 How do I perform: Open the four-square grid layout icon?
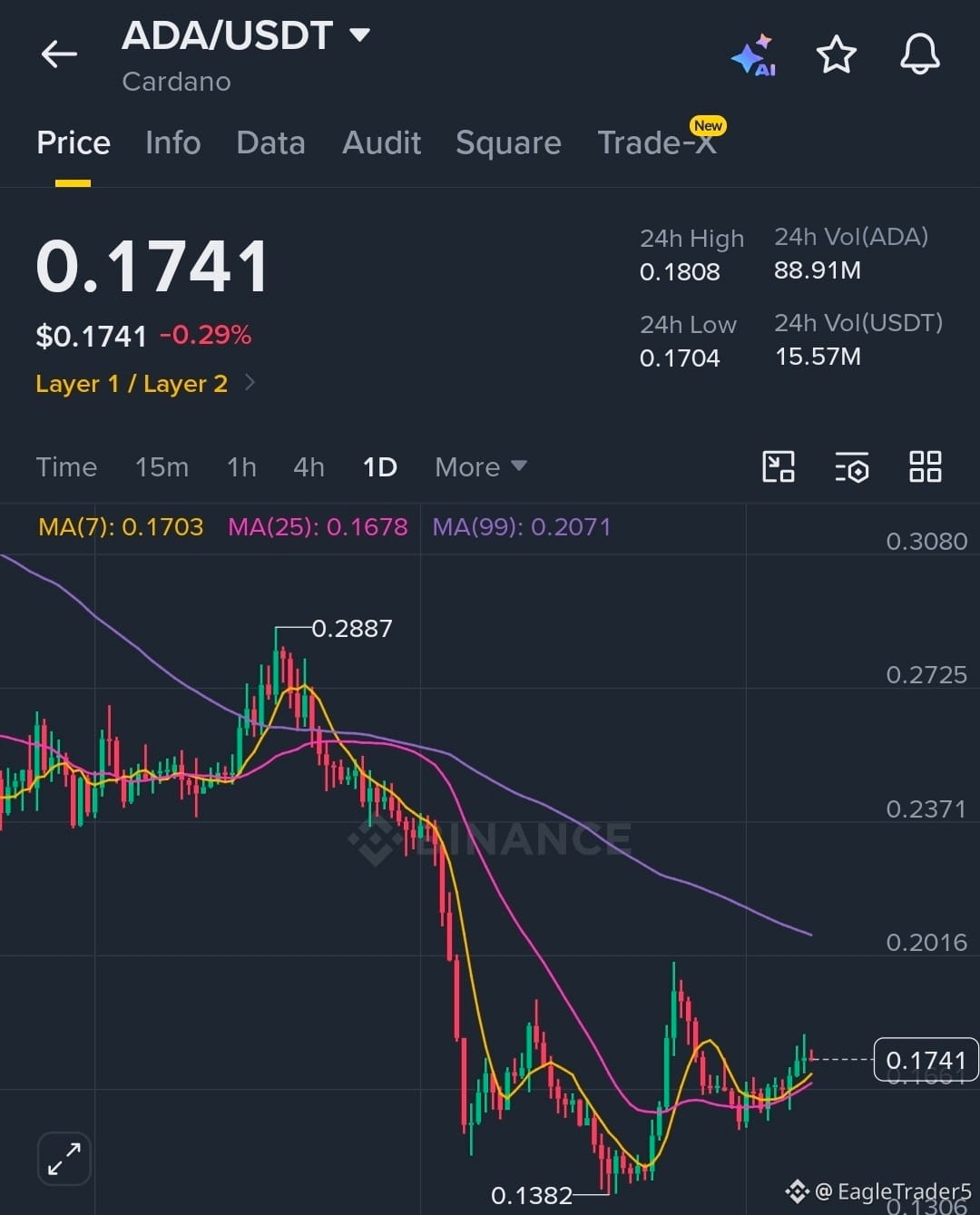[x=926, y=466]
